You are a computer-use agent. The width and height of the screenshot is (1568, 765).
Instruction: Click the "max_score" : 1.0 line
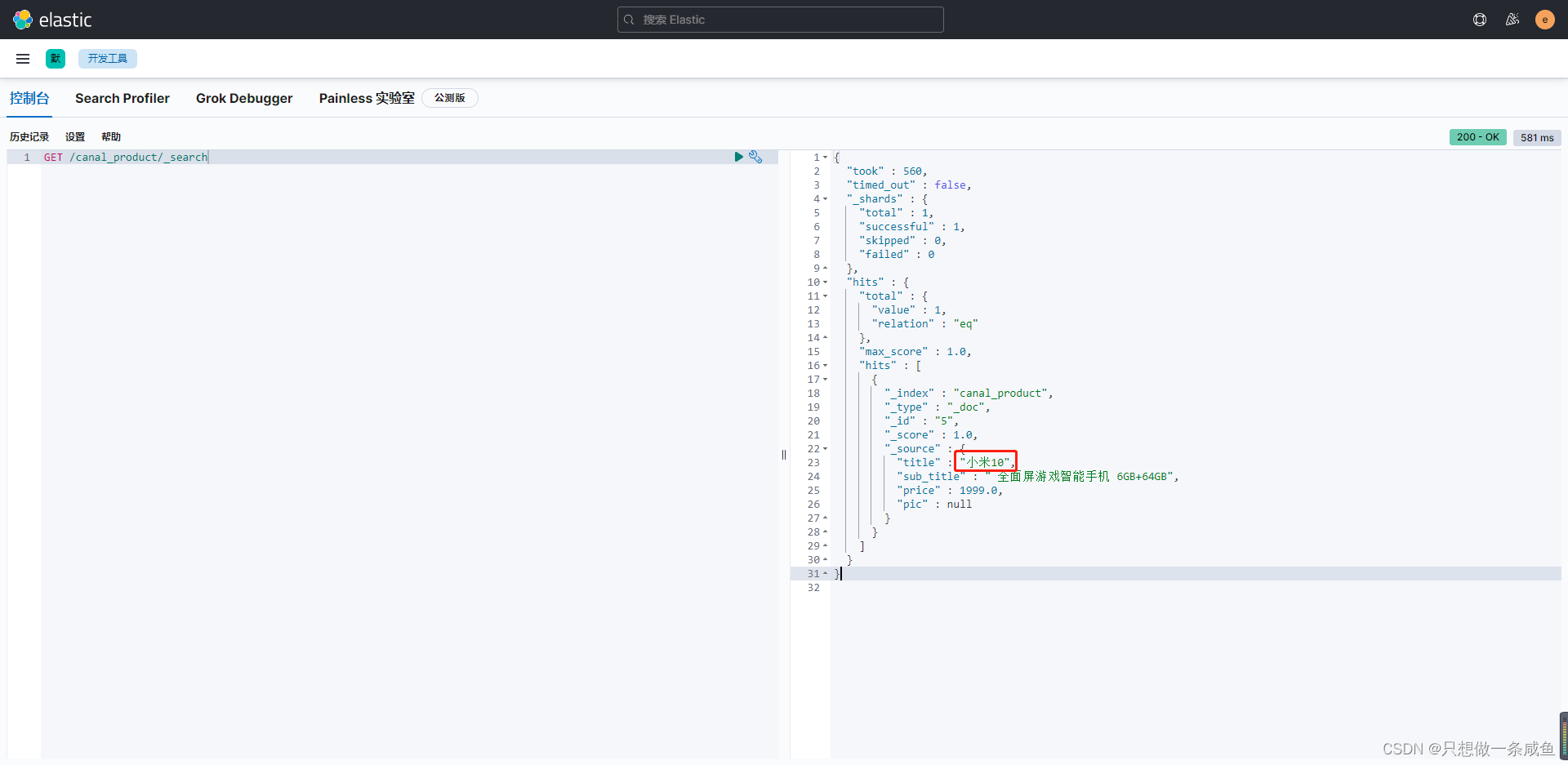[x=915, y=352]
